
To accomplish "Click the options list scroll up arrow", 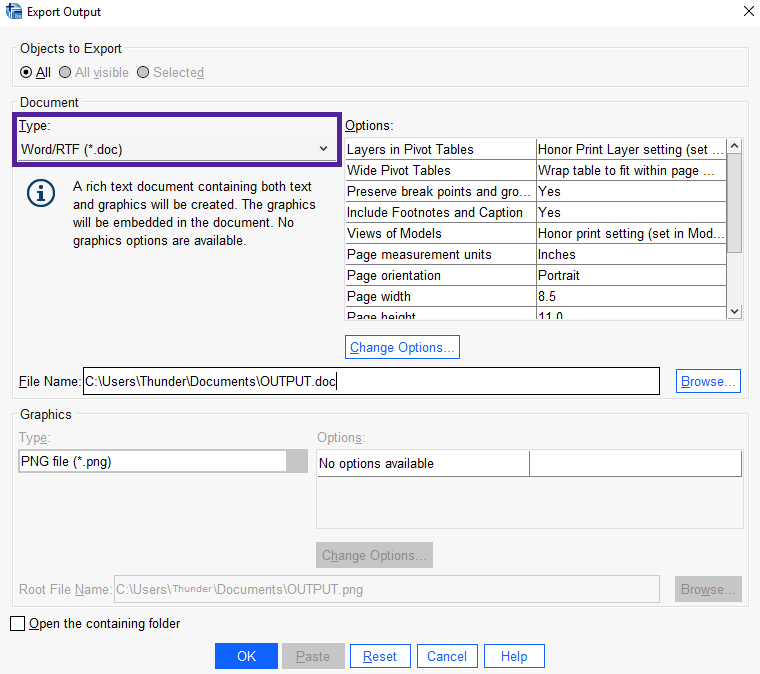I will (735, 146).
